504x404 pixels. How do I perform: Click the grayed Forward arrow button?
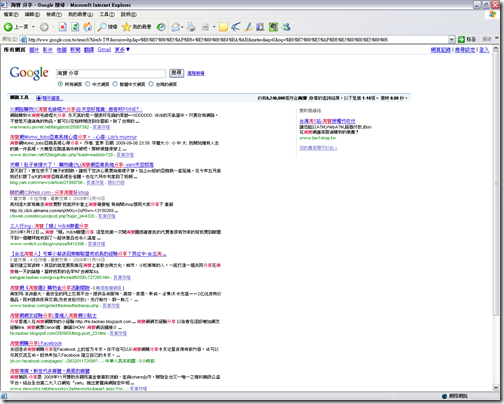pyautogui.click(x=44, y=27)
